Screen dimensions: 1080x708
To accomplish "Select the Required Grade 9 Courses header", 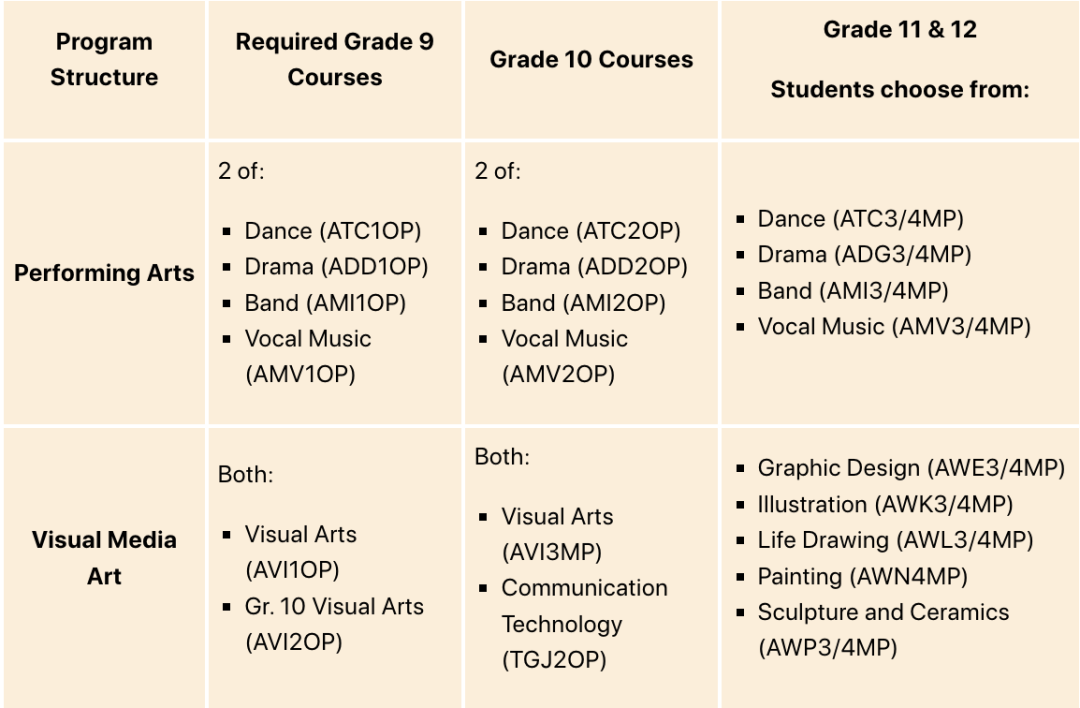I will pos(335,59).
